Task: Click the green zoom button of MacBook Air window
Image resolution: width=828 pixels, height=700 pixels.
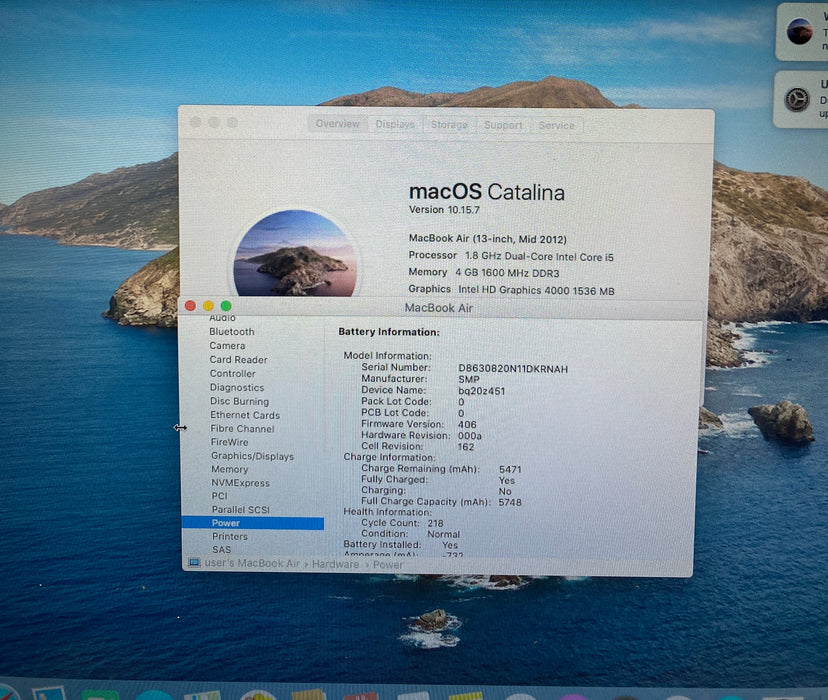Action: (226, 306)
